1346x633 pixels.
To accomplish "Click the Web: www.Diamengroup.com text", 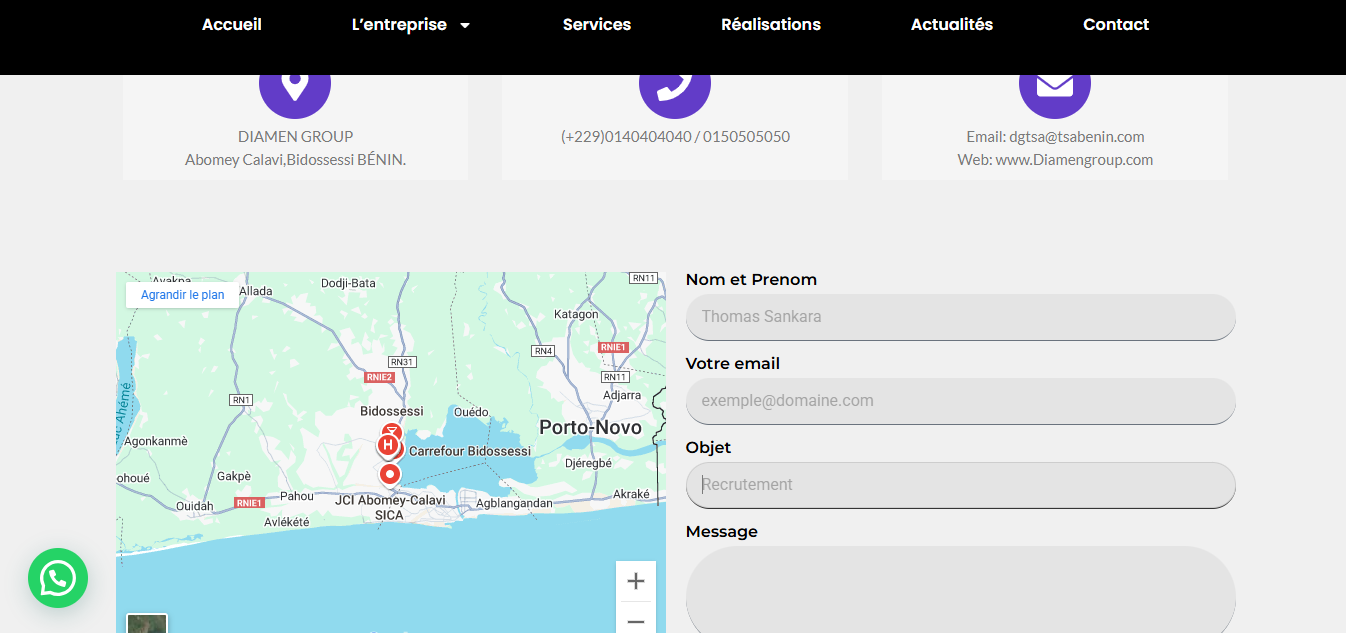I will coord(1055,160).
